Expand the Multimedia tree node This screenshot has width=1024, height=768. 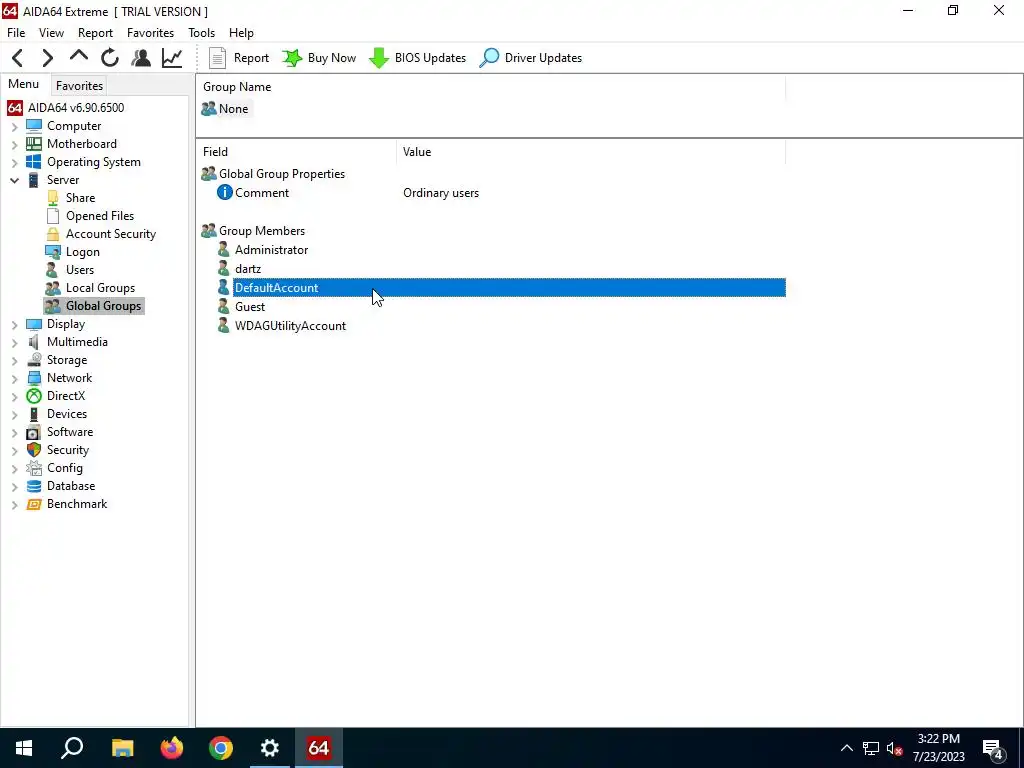14,342
